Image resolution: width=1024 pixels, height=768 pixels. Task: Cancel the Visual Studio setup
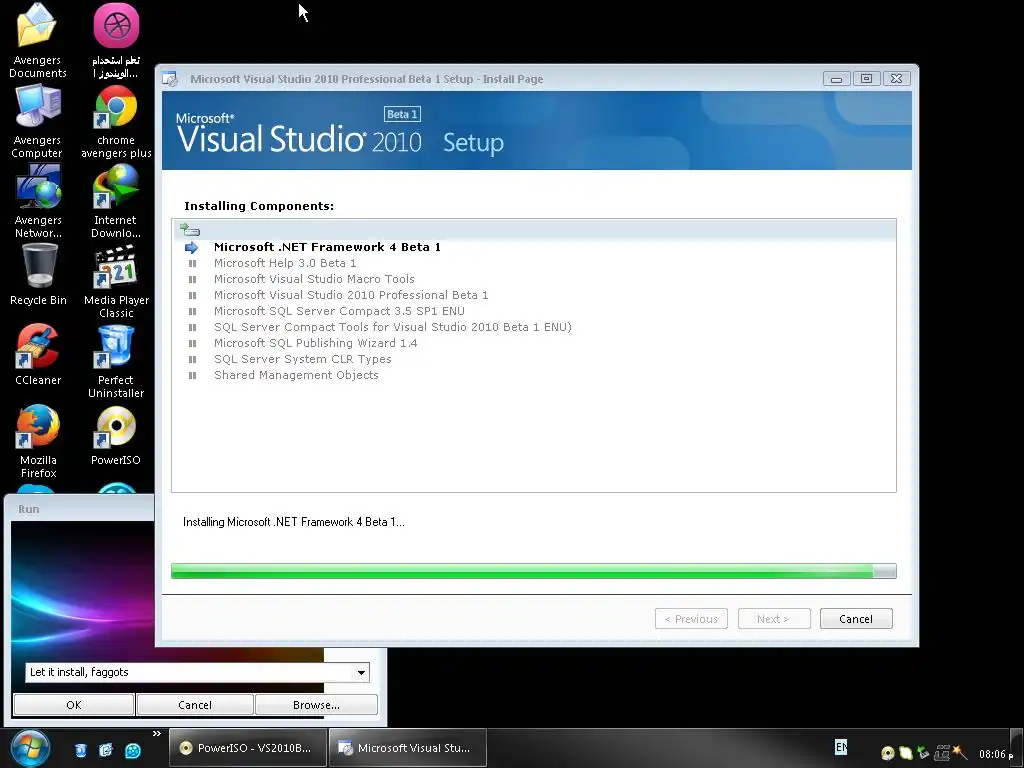click(856, 618)
